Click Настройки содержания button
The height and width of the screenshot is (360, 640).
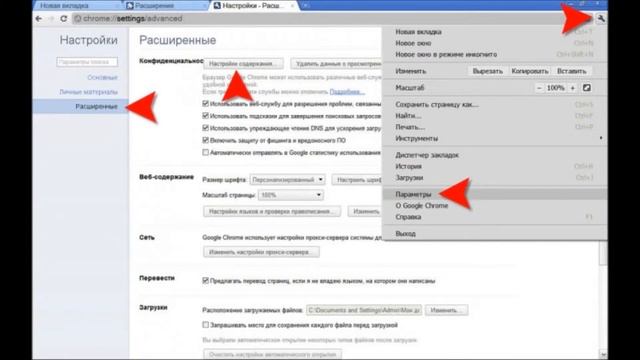tap(243, 64)
